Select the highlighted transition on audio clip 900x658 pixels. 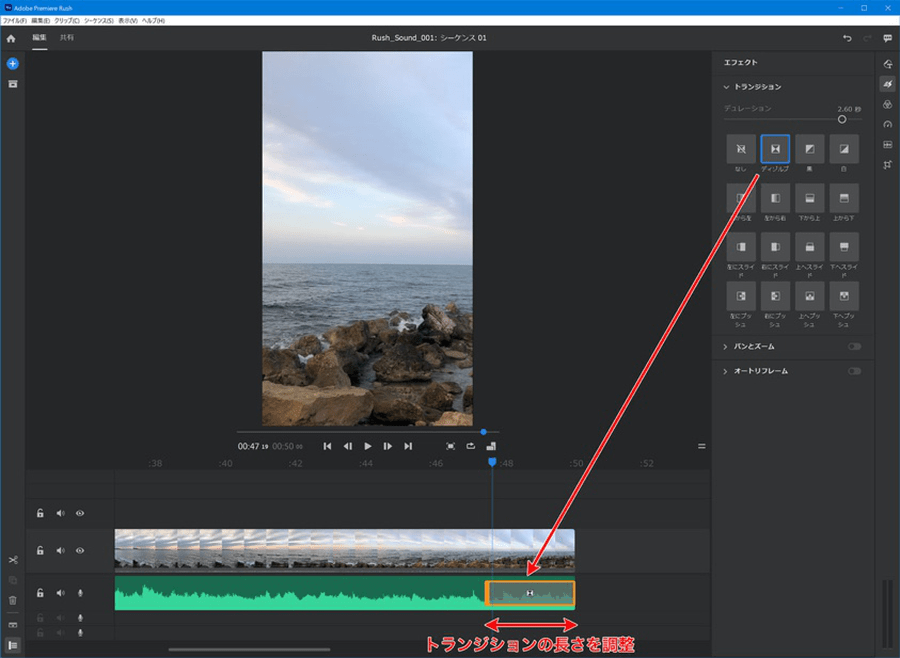tap(530, 593)
